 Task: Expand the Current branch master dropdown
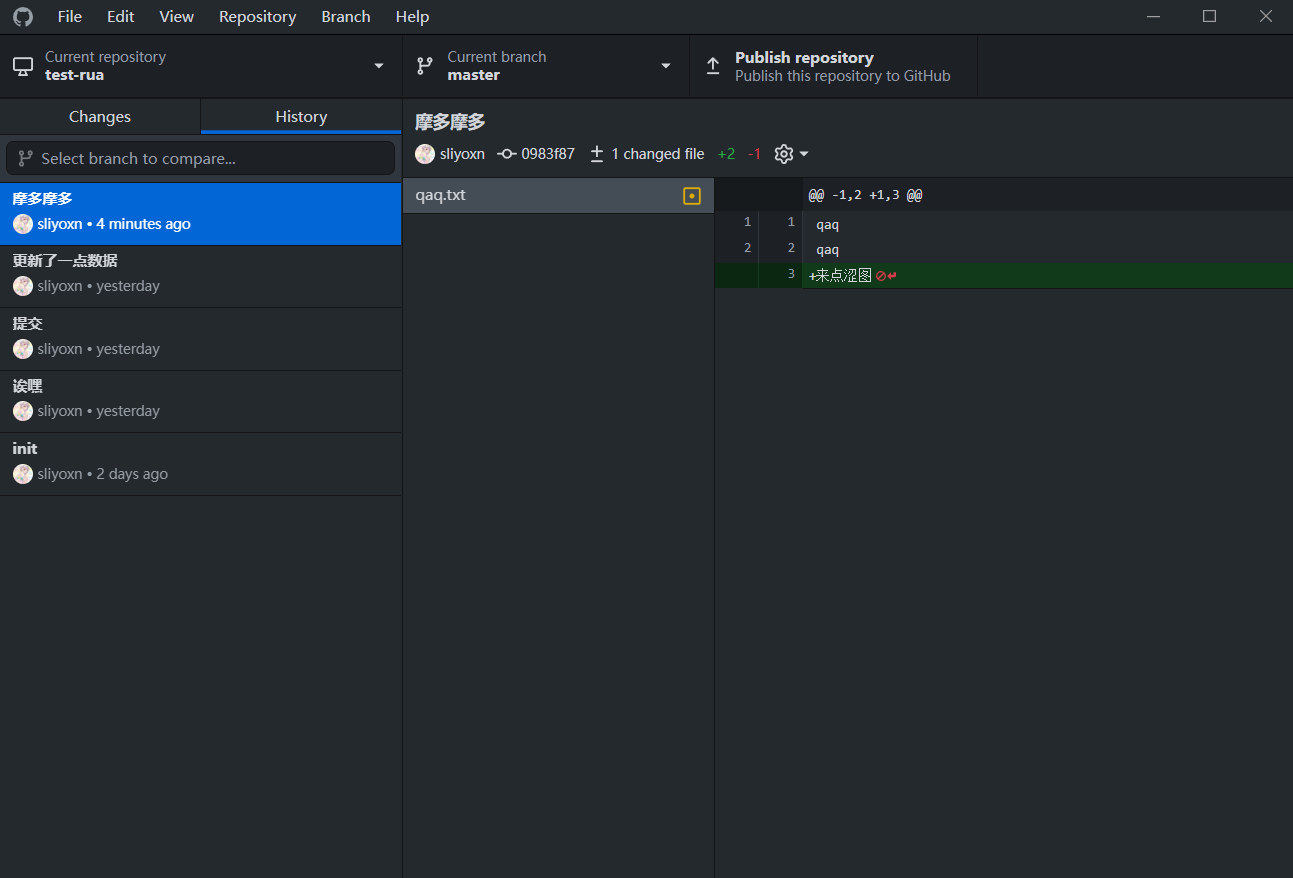pyautogui.click(x=665, y=66)
